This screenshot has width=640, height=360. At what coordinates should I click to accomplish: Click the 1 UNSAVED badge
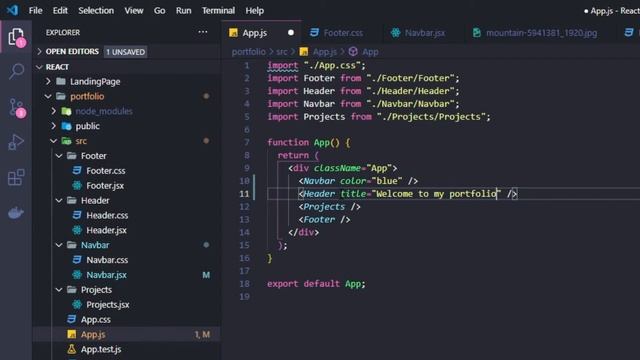(x=125, y=52)
